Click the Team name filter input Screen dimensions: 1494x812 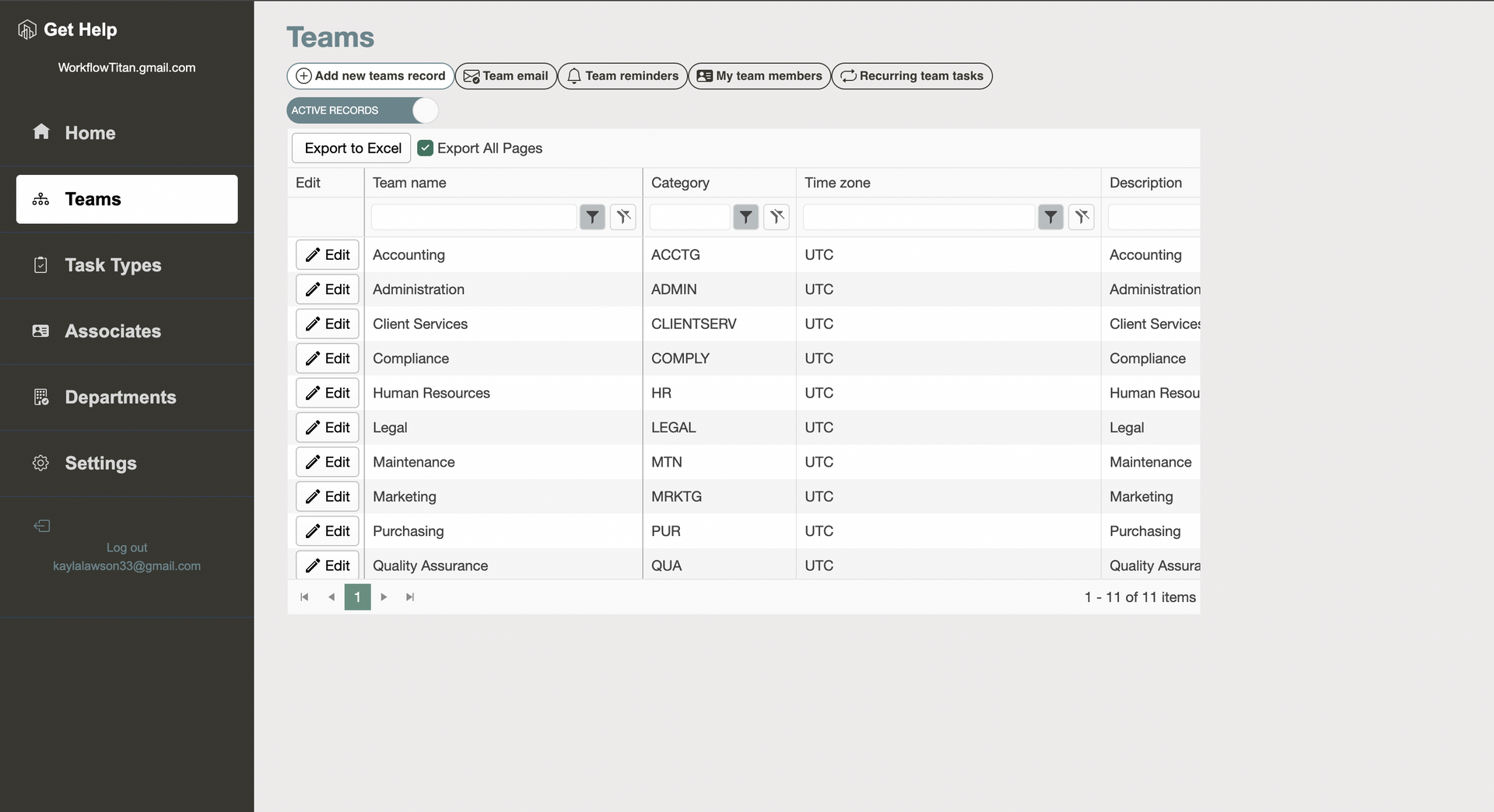(474, 217)
